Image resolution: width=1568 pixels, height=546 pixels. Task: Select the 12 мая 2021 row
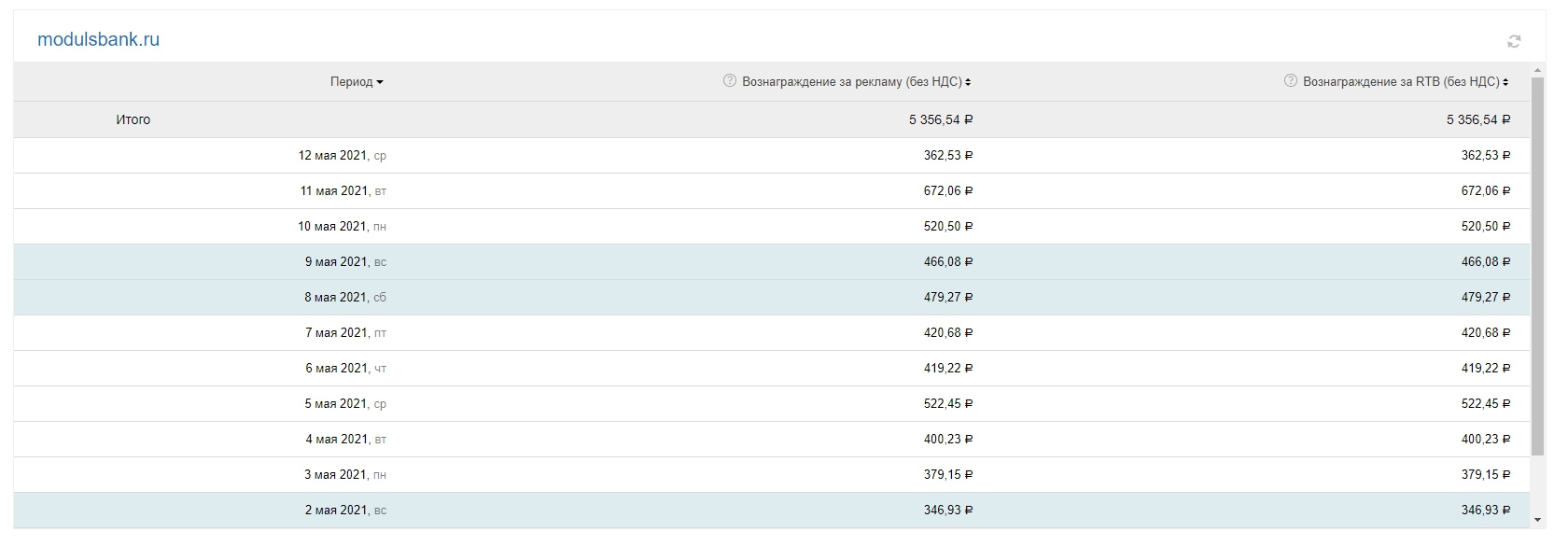tap(342, 156)
